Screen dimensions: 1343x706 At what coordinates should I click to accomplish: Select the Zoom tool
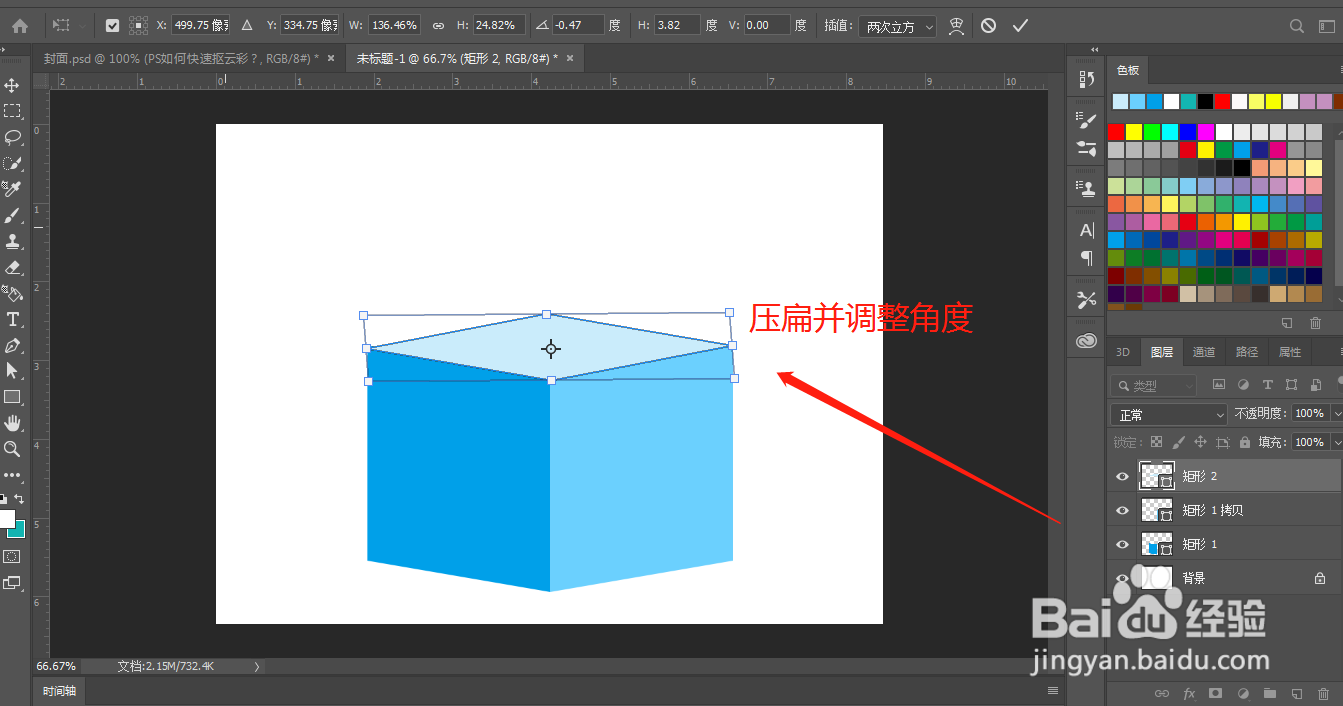(13, 449)
